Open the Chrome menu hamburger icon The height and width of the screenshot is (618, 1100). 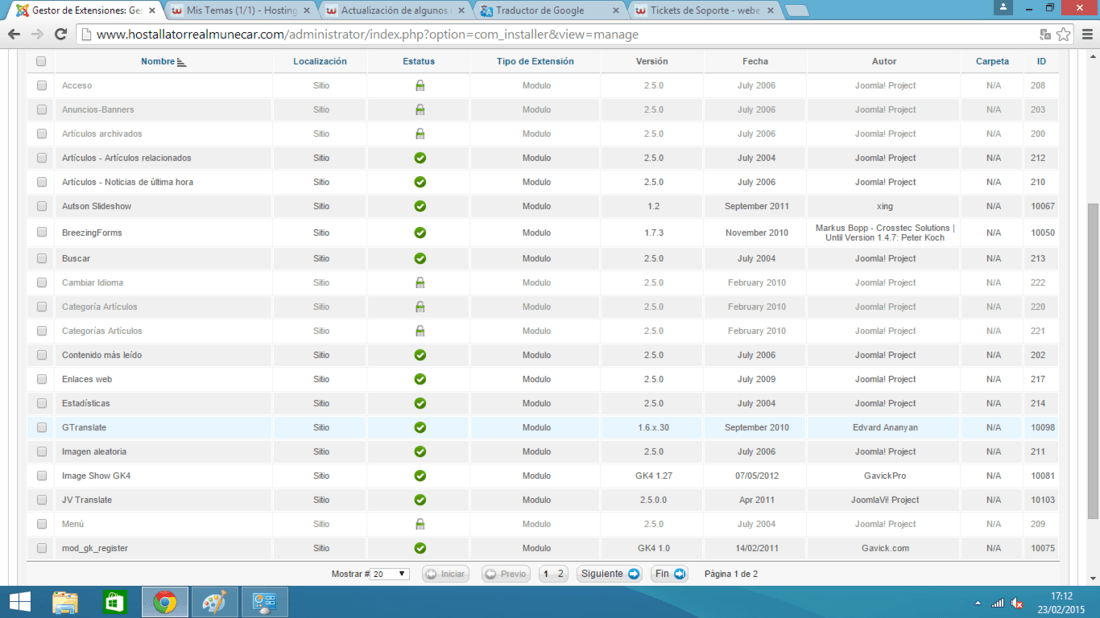1087,34
